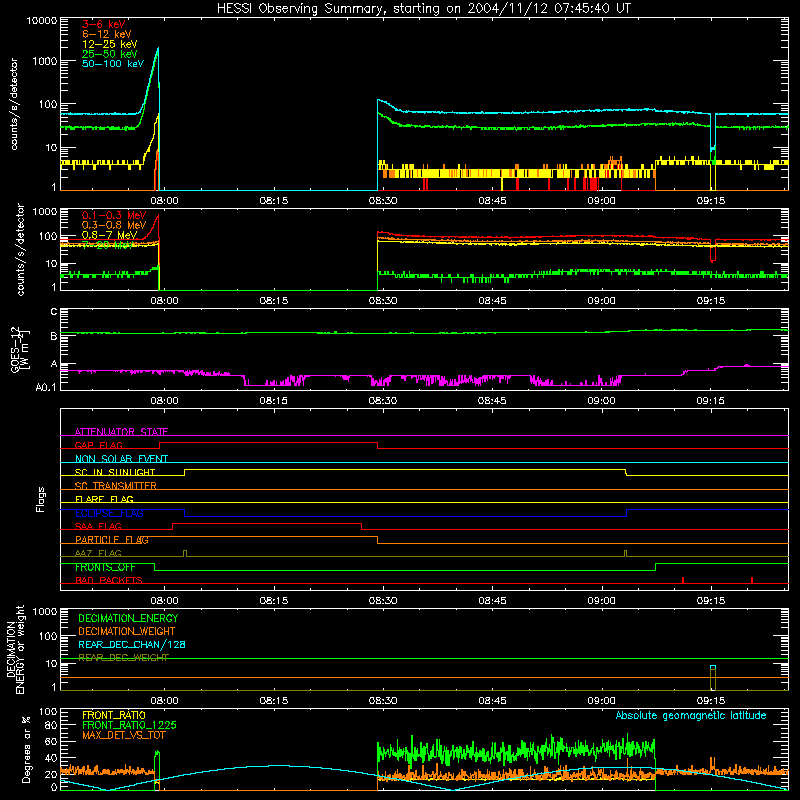Select the 08:45 tick under the decimation panel

coord(492,700)
